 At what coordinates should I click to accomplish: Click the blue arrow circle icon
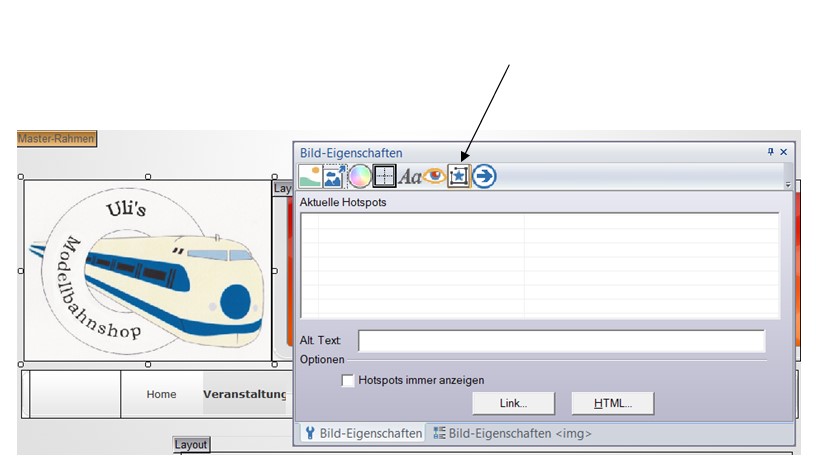tap(484, 176)
